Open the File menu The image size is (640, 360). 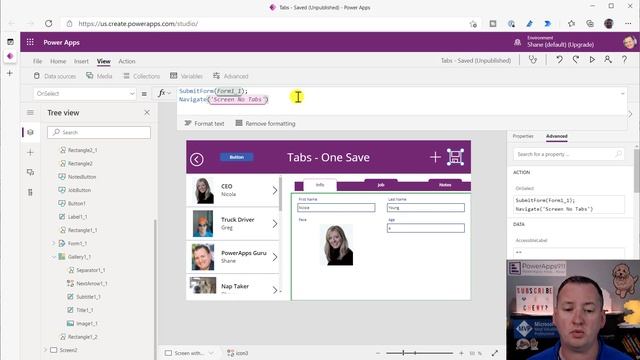38,61
